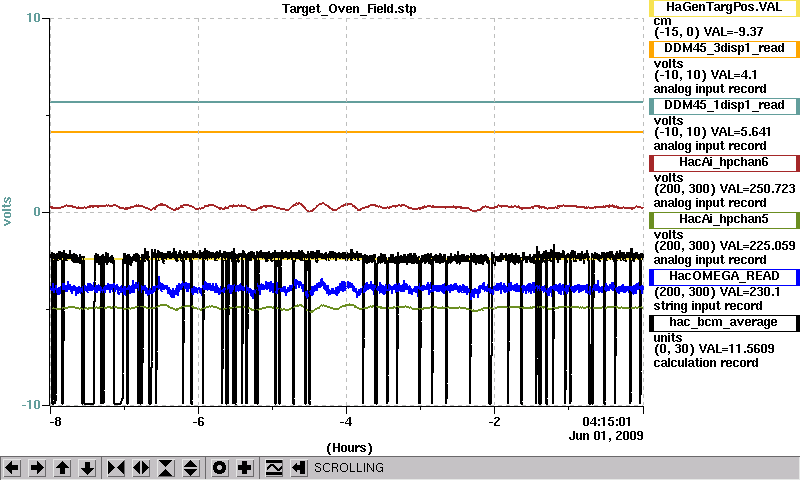Click the 'string input record' description text
The image size is (800, 480).
(708, 306)
